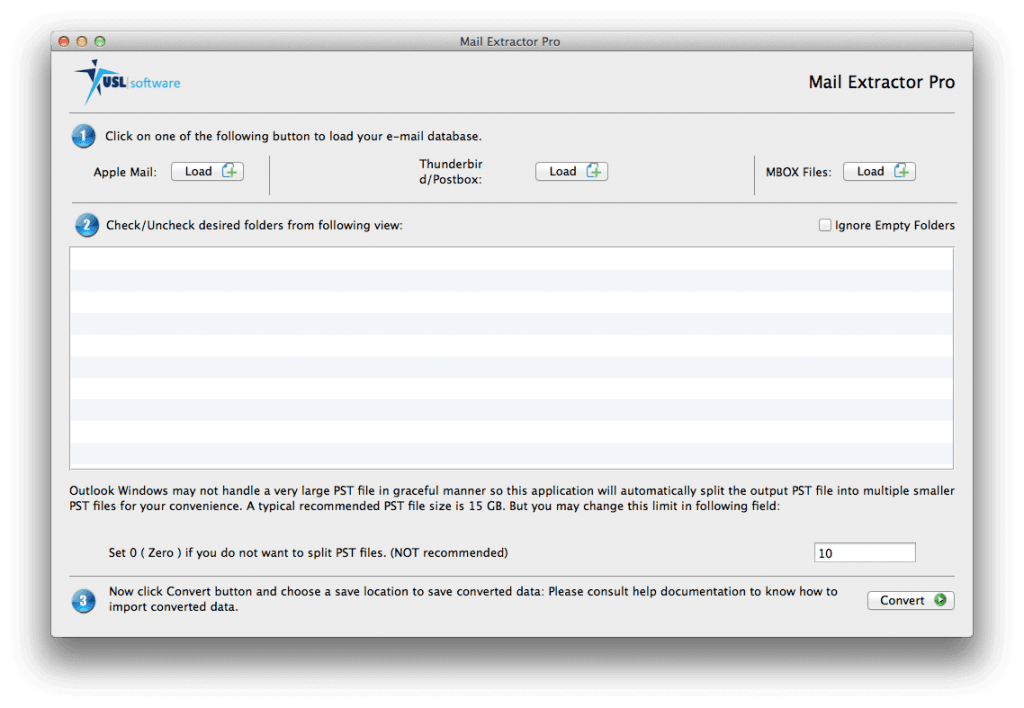
Task: Select the PST split size field showing 10
Action: click(864, 551)
